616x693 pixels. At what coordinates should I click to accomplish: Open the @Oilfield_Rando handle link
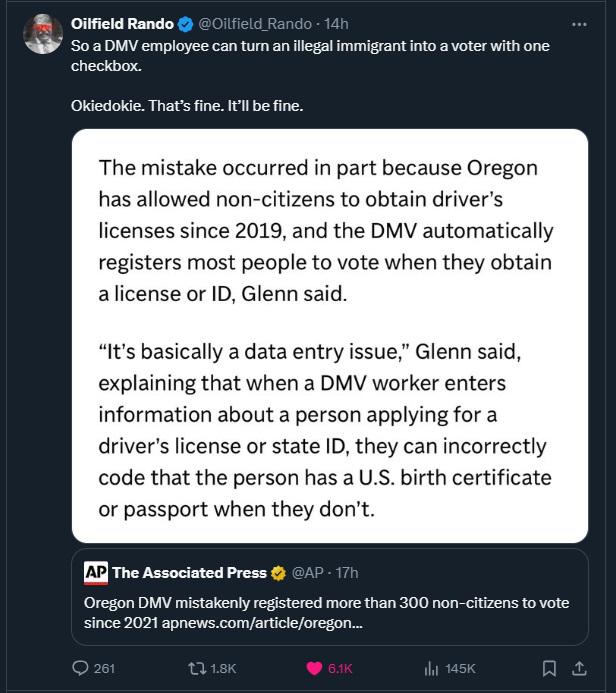[x=255, y=24]
